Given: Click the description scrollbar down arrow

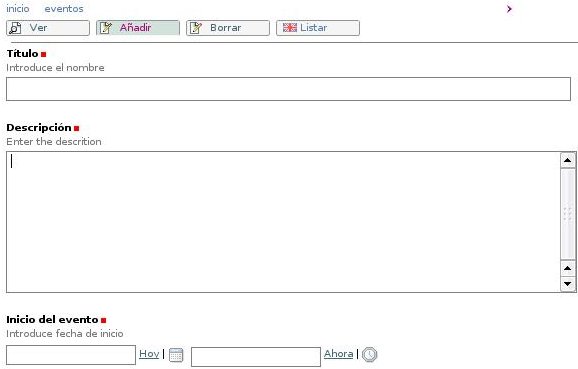Looking at the screenshot, I should [568, 284].
